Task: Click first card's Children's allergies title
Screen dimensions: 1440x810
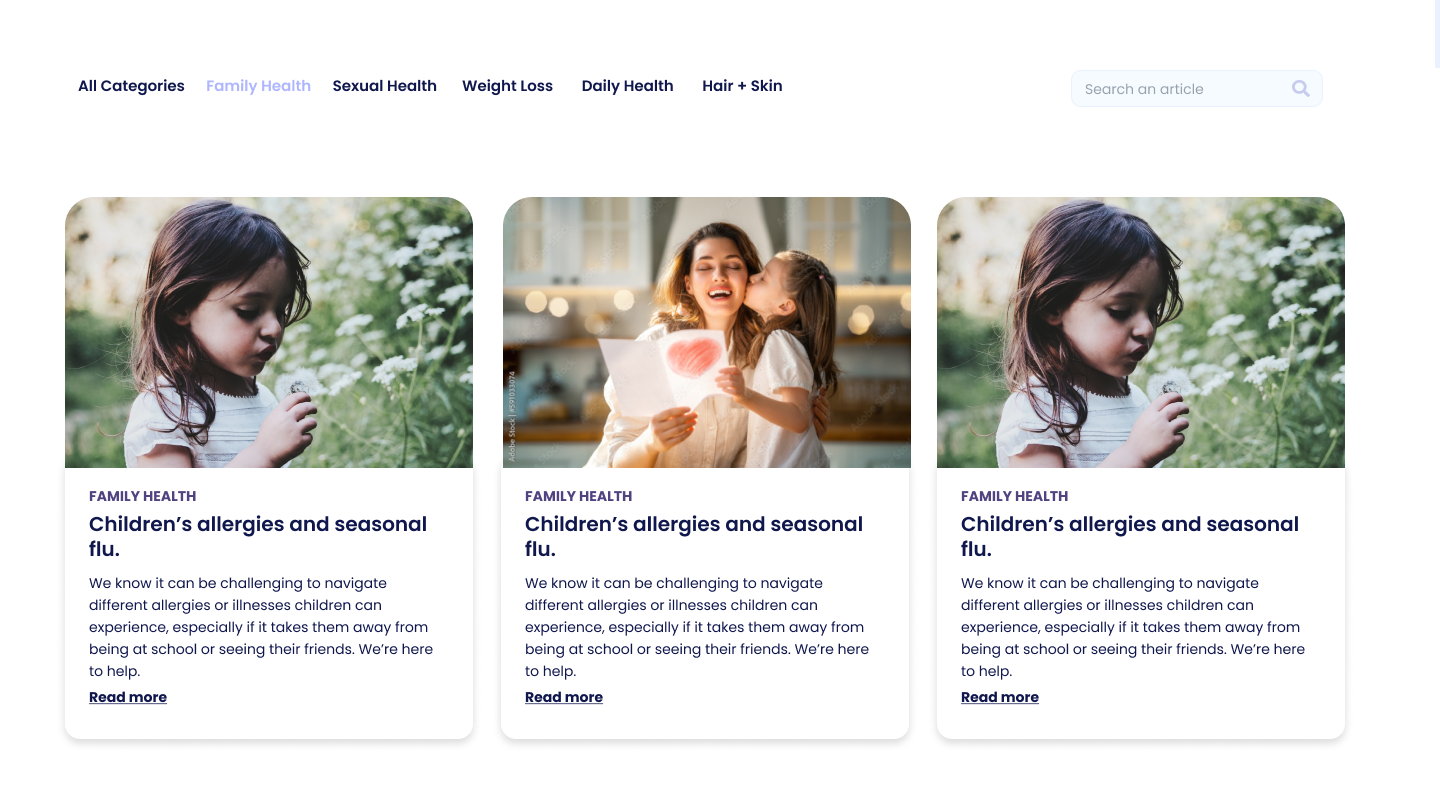Action: pos(258,536)
